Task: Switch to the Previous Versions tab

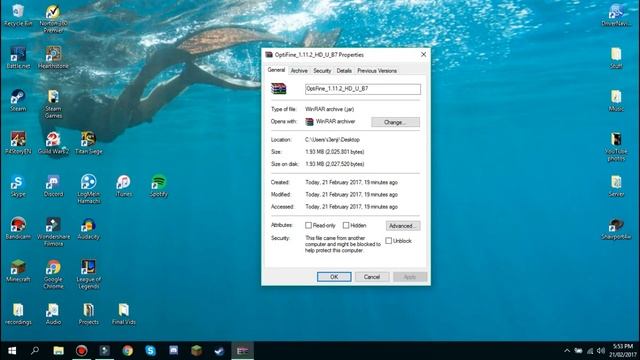Action: click(377, 71)
